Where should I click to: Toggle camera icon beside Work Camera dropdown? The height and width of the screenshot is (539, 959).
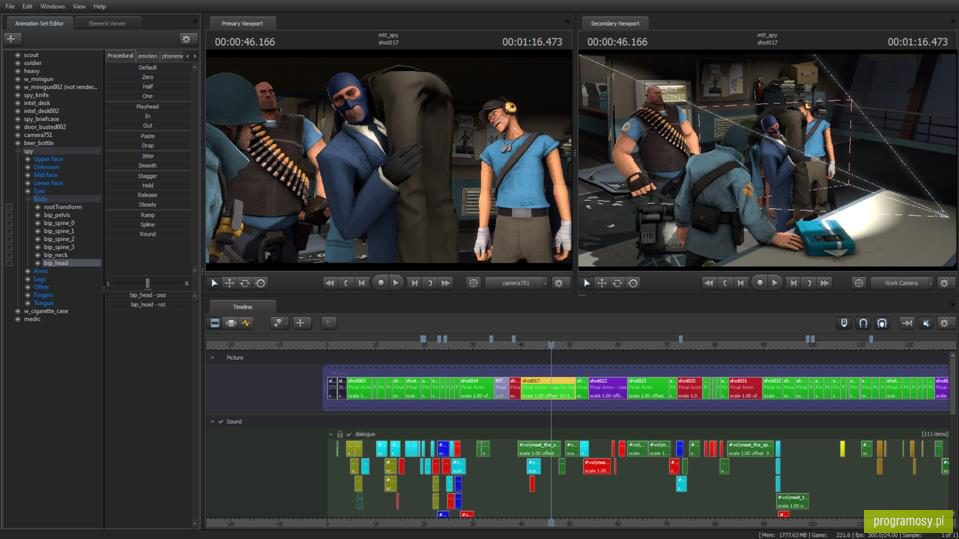(859, 283)
